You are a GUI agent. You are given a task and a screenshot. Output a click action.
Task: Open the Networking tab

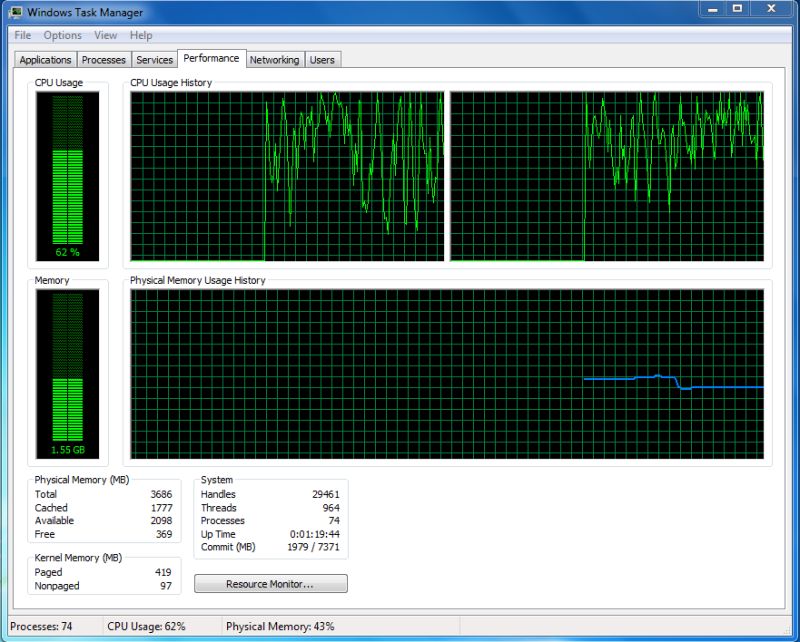[274, 59]
